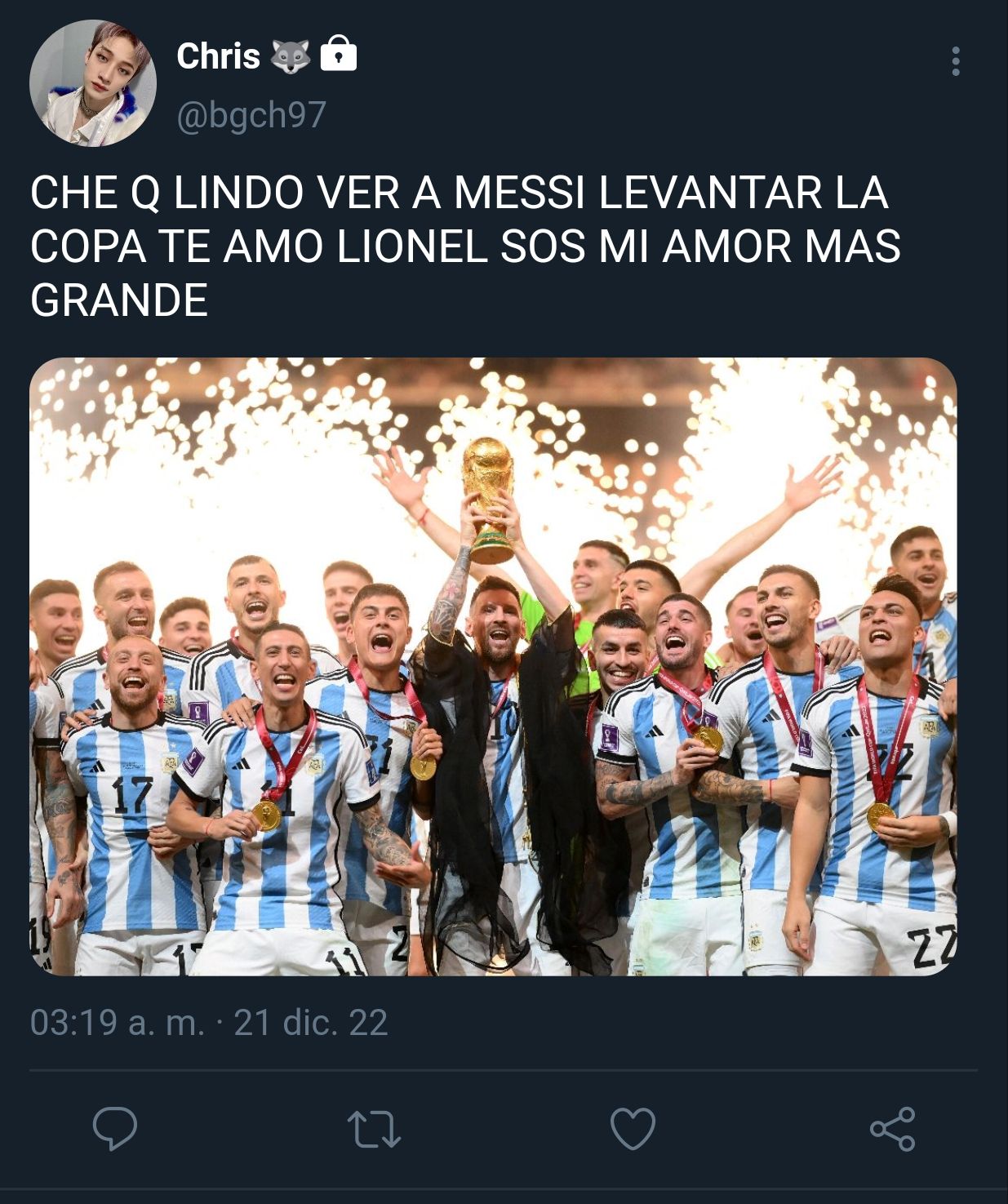This screenshot has width=1008, height=1204.
Task: Like the tweet with the heart icon
Action: click(x=633, y=1129)
